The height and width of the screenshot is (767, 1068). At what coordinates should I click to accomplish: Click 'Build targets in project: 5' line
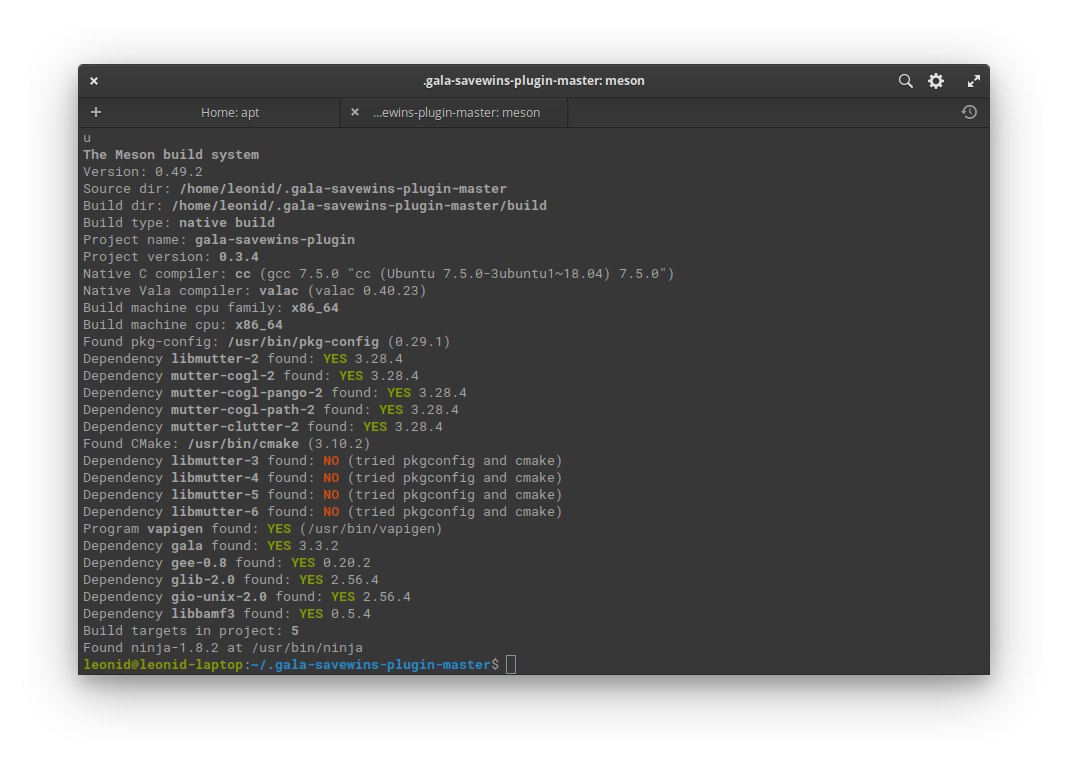(x=191, y=631)
